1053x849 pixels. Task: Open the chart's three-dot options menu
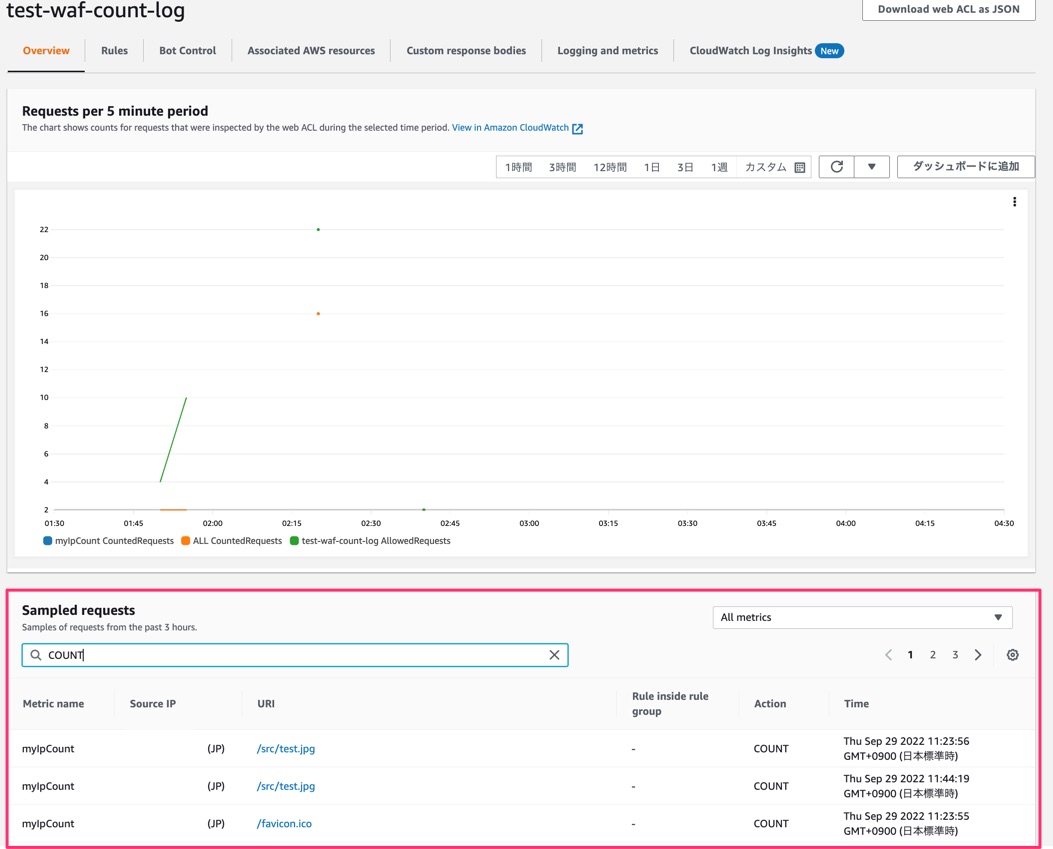[x=1014, y=201]
